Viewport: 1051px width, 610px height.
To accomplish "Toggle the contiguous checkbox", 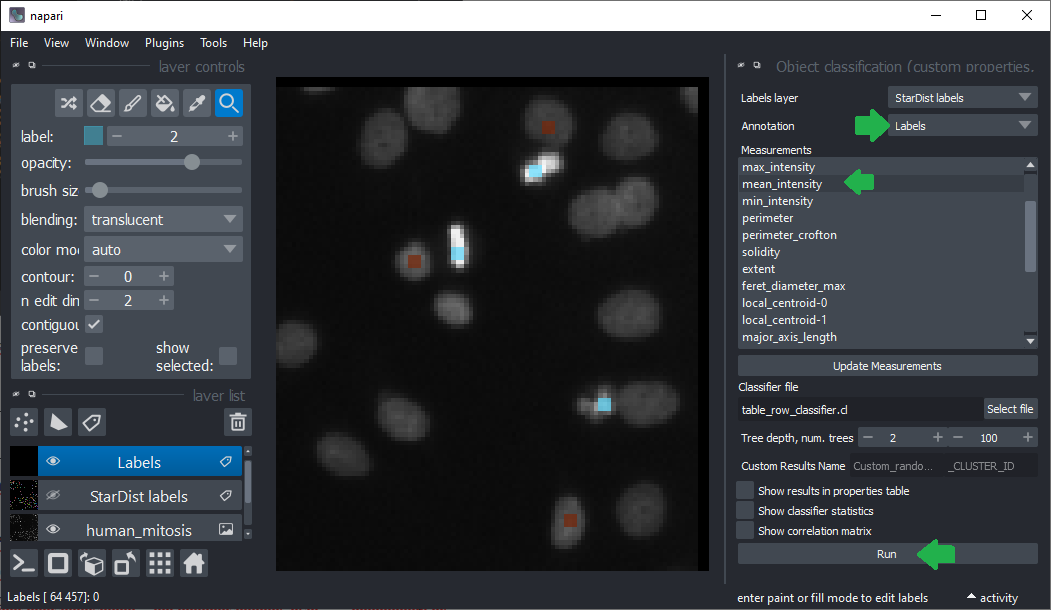I will 94,325.
